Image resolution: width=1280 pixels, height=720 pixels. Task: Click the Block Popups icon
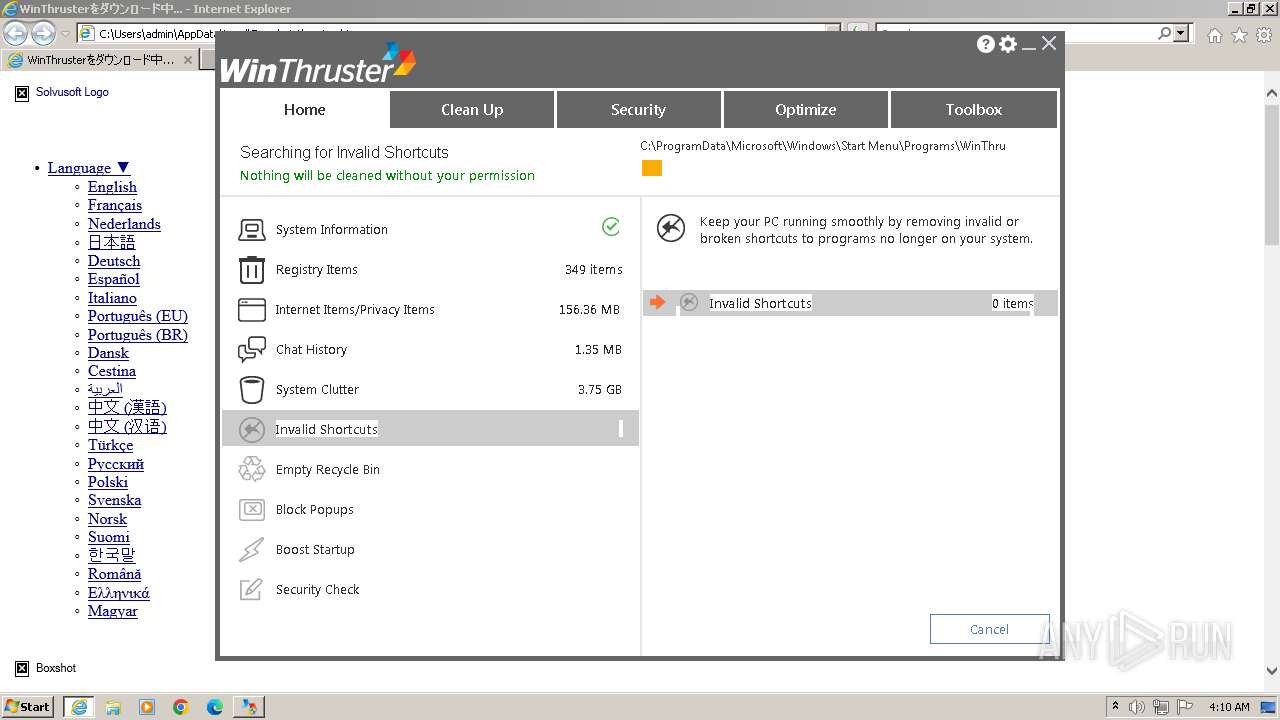pos(252,510)
